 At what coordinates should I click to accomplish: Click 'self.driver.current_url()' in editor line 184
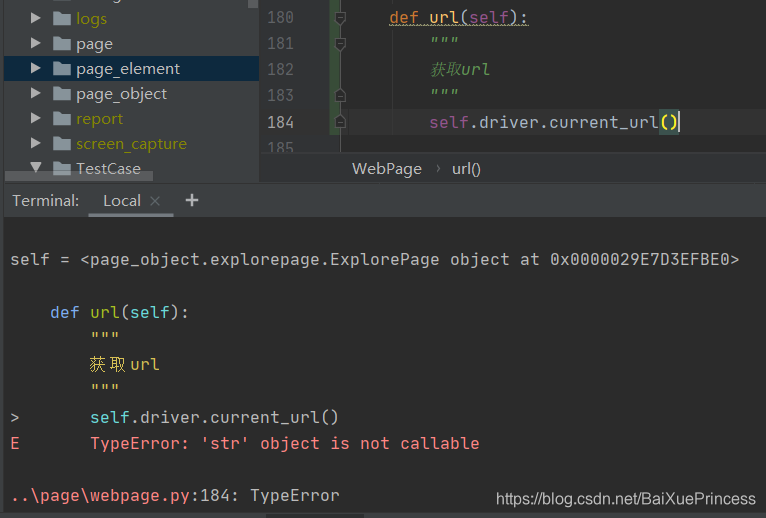coord(553,122)
